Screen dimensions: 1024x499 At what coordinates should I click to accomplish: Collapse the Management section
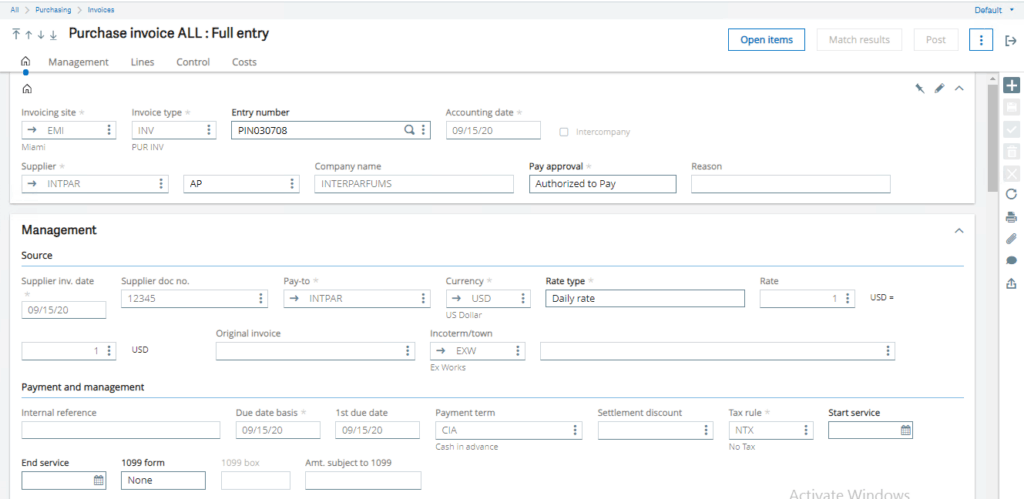pos(959,230)
